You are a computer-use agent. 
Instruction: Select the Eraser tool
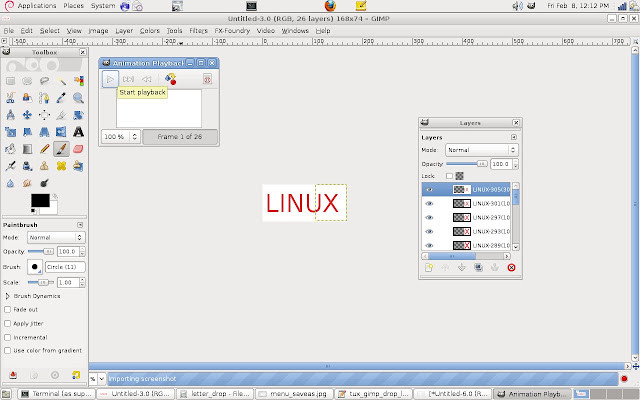[78, 149]
